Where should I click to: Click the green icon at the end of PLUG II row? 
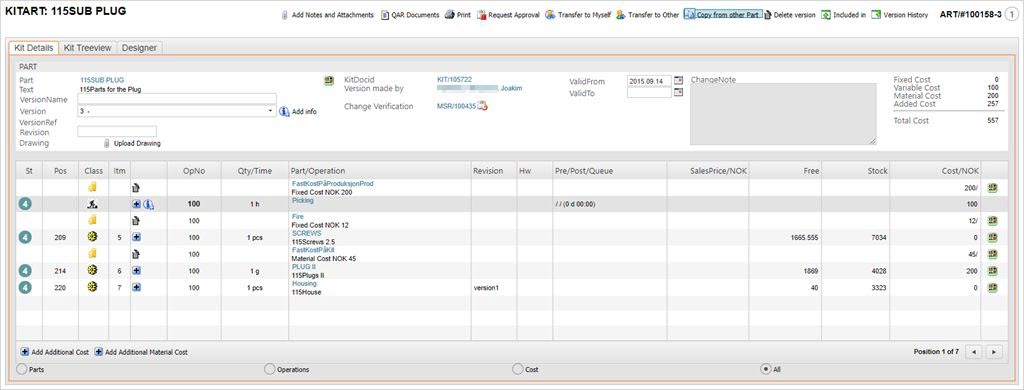[993, 270]
